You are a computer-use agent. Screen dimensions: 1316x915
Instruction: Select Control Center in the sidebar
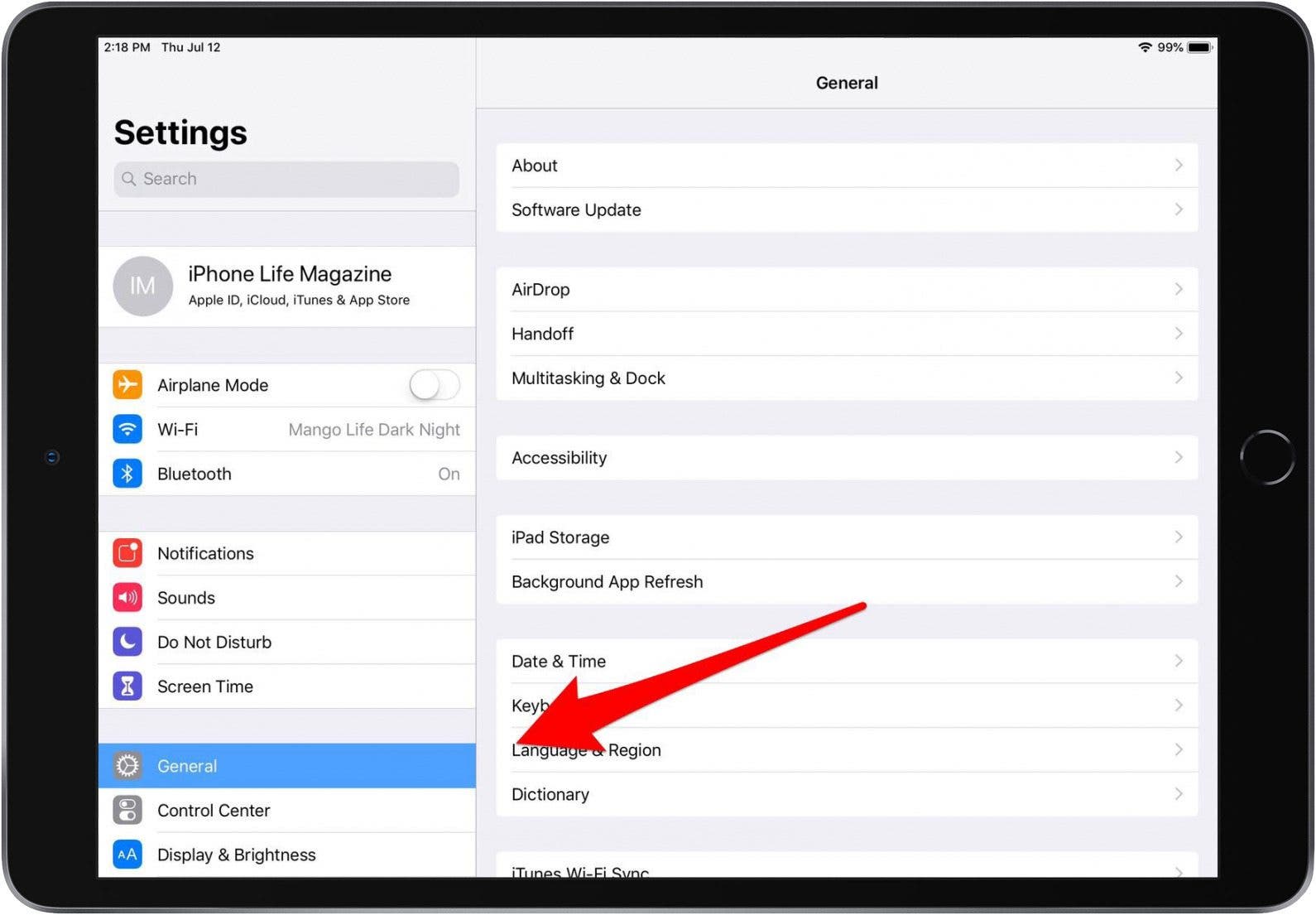(287, 811)
